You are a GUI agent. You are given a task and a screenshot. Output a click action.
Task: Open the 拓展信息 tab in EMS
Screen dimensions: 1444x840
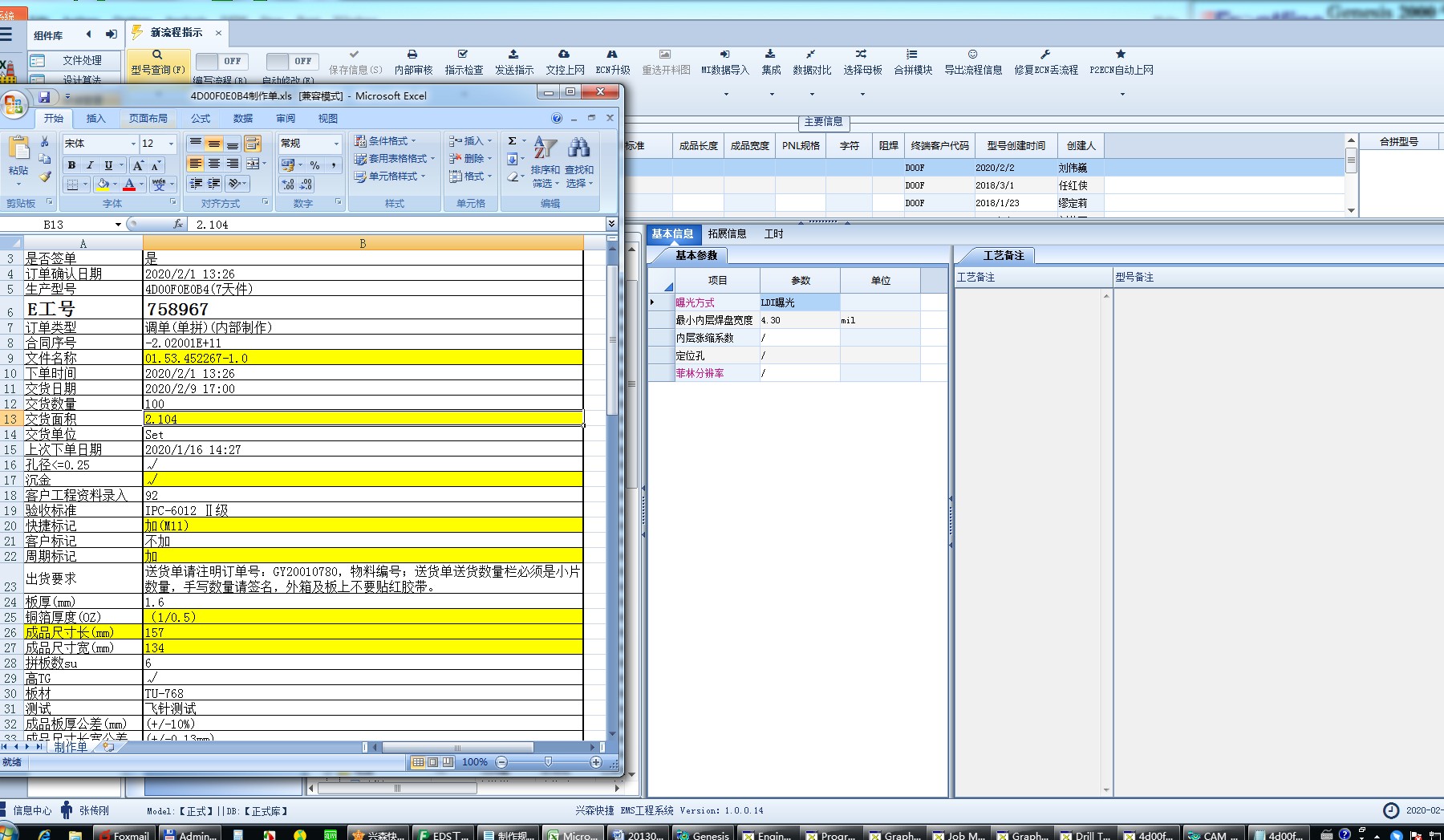(x=727, y=233)
